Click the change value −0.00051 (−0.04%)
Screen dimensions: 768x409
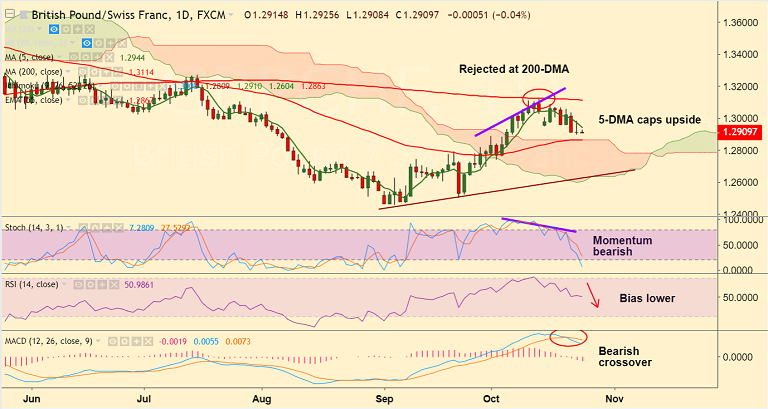pyautogui.click(x=489, y=15)
